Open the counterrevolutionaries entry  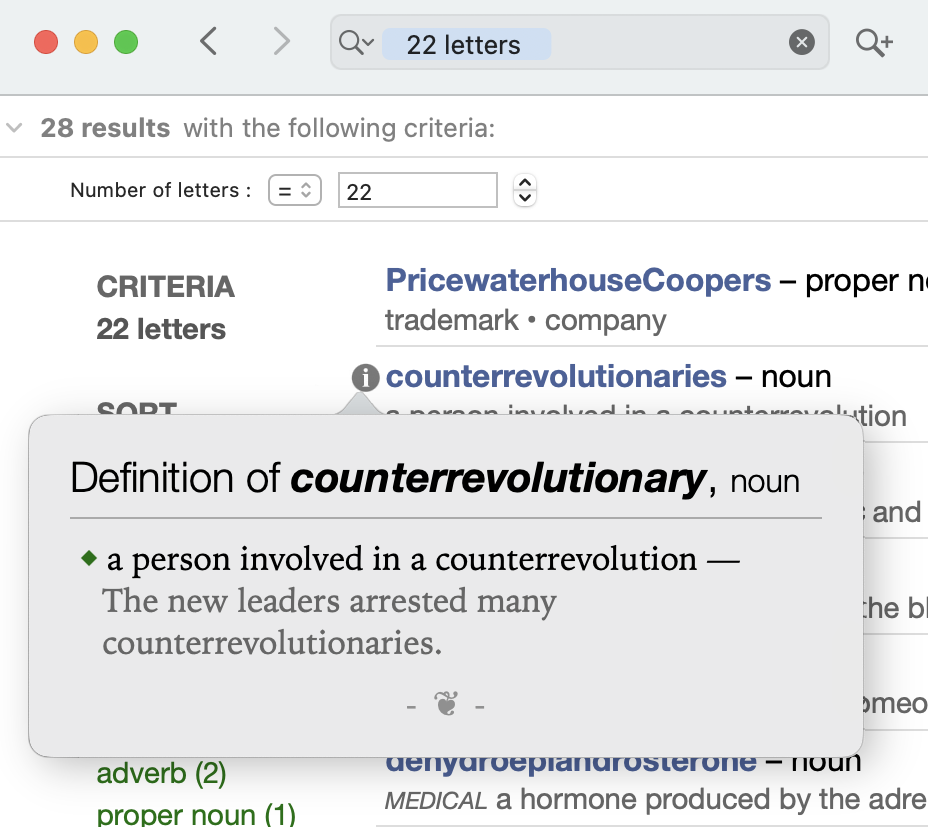[556, 377]
